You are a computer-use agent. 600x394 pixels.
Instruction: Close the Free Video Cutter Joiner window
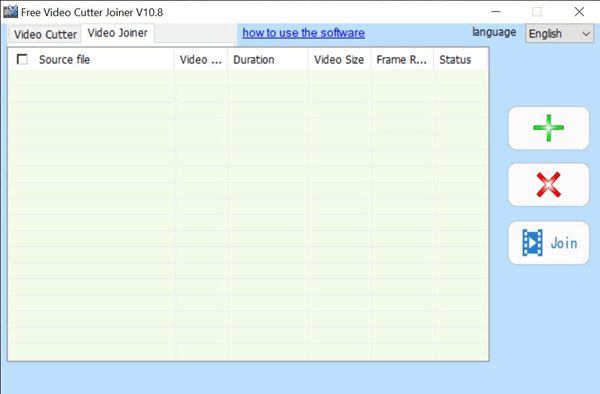(x=579, y=12)
